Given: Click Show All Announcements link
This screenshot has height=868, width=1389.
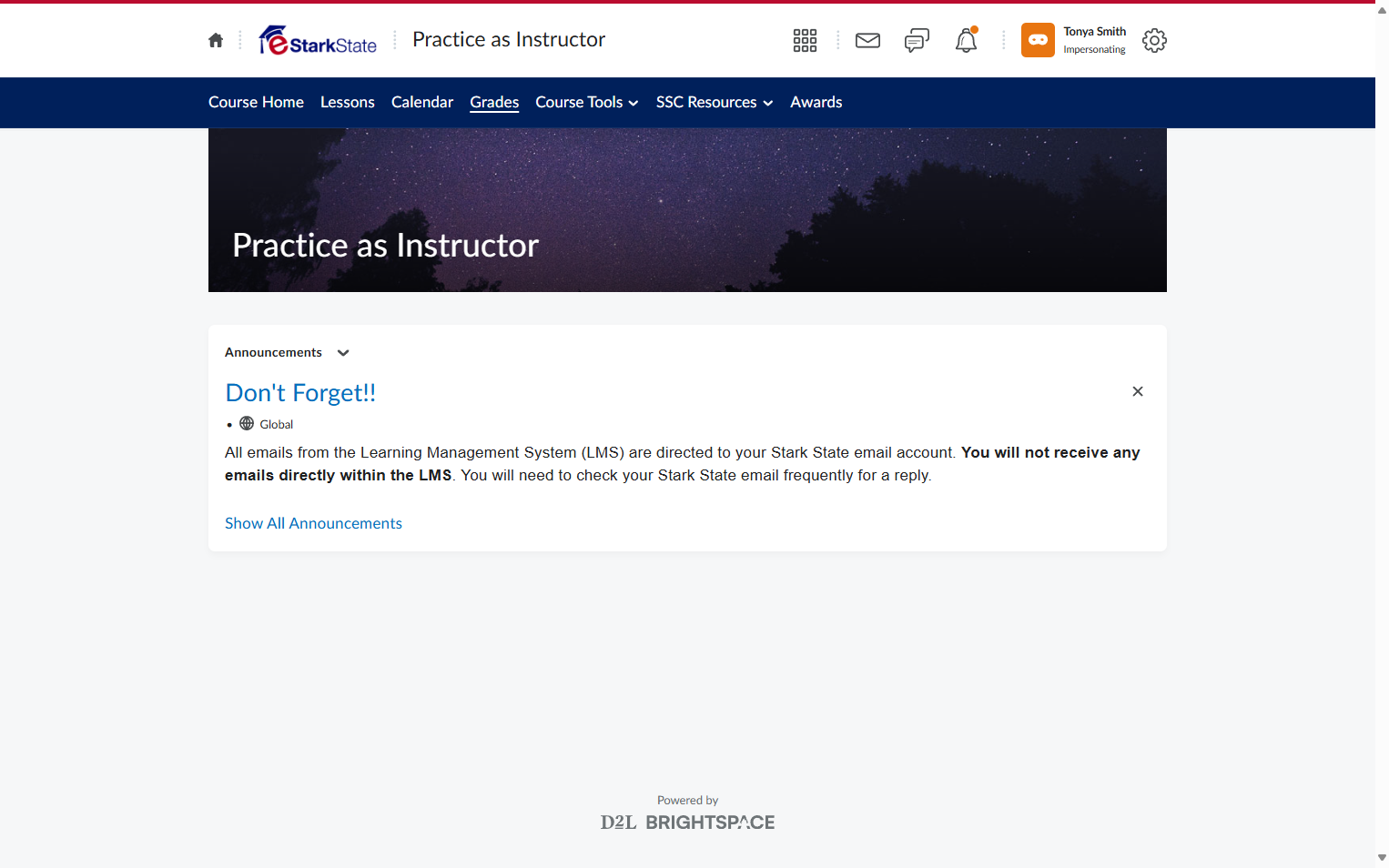Looking at the screenshot, I should pos(313,523).
